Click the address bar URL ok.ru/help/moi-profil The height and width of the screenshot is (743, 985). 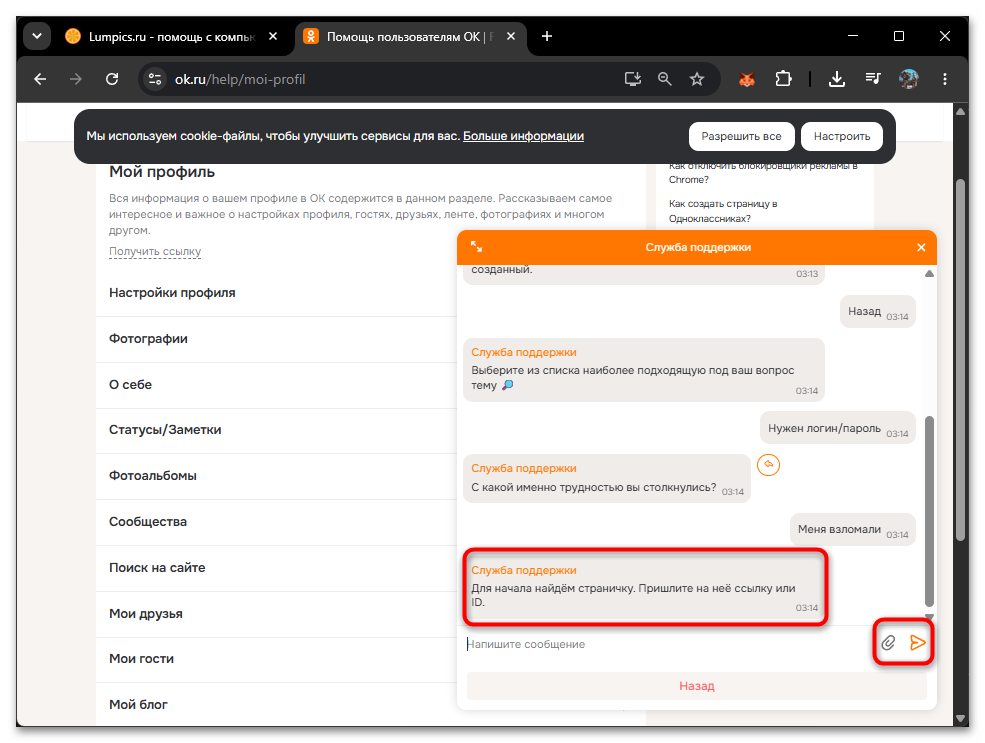240,79
